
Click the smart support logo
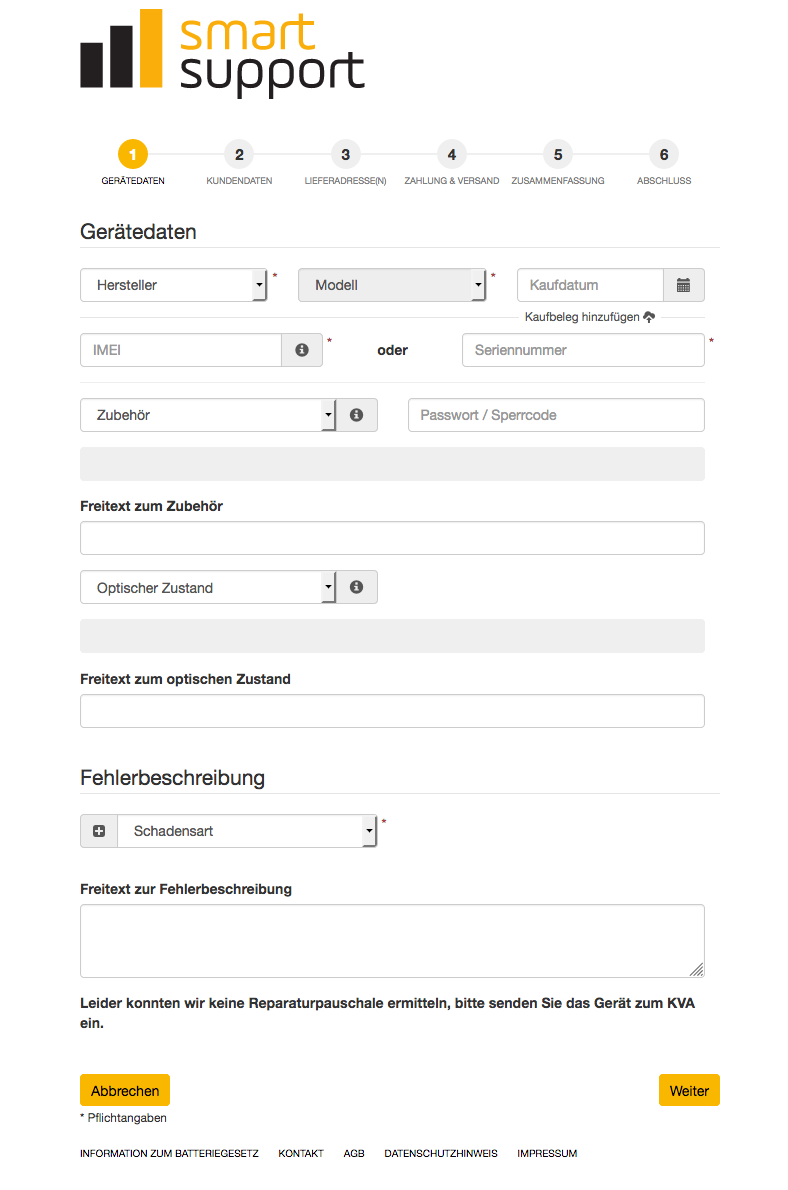click(x=222, y=52)
